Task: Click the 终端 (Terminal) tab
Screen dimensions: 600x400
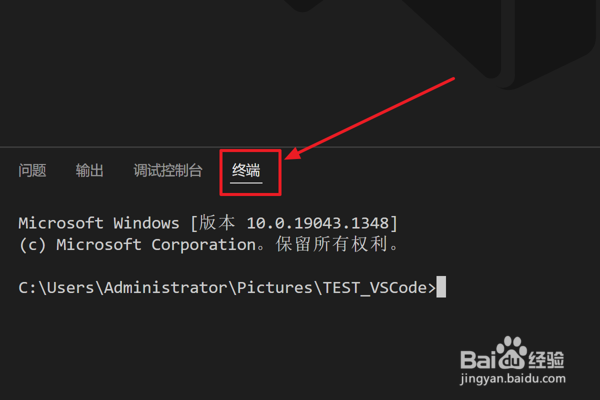Action: (246, 171)
